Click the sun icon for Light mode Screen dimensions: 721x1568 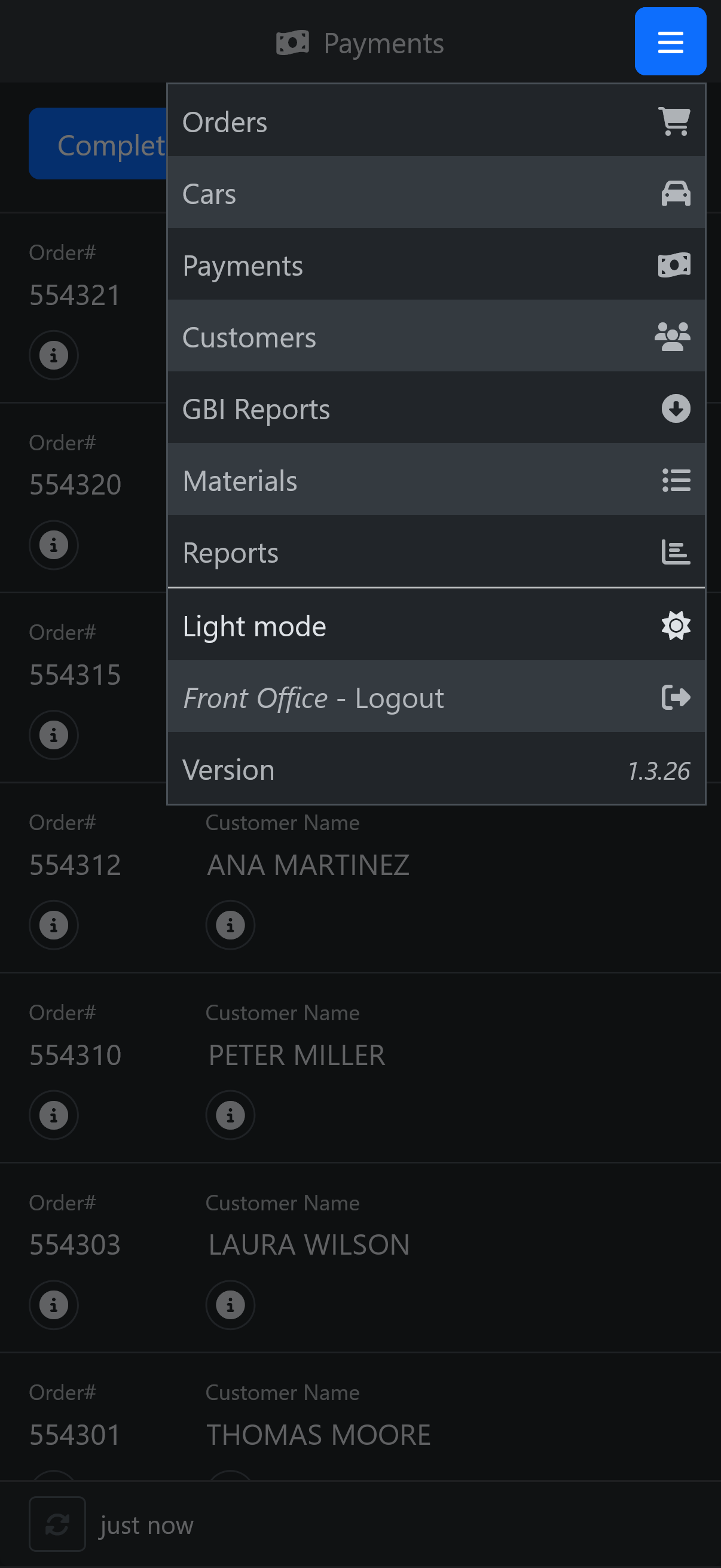click(676, 625)
